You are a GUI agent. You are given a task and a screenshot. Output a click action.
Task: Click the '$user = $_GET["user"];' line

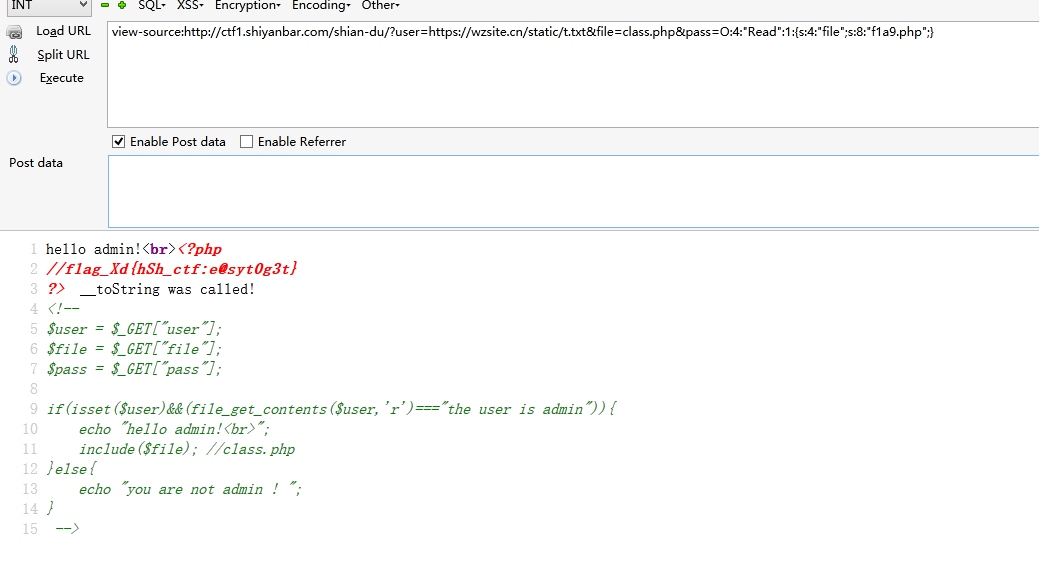click(x=134, y=329)
